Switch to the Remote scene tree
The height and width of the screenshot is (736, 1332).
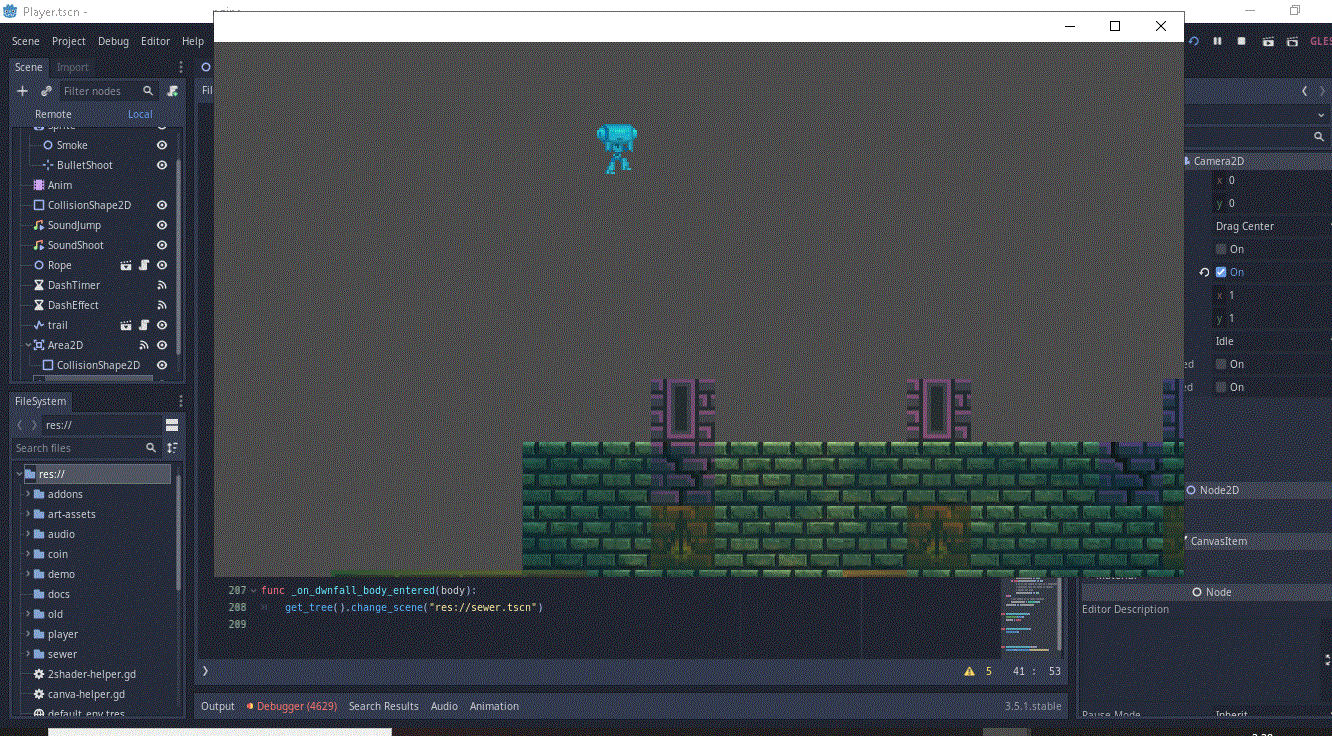[53, 114]
